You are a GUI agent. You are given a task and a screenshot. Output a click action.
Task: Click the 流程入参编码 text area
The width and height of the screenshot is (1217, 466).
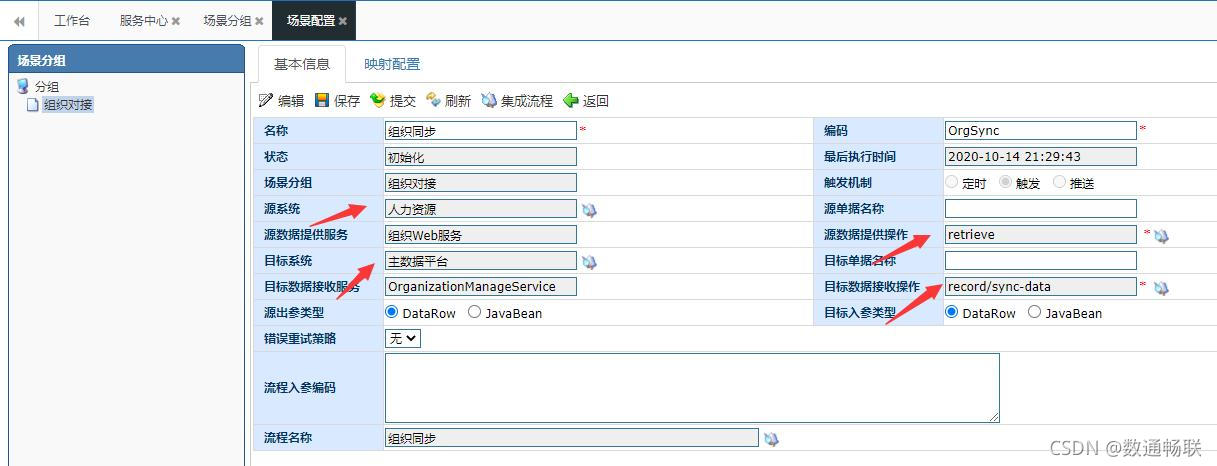point(692,388)
